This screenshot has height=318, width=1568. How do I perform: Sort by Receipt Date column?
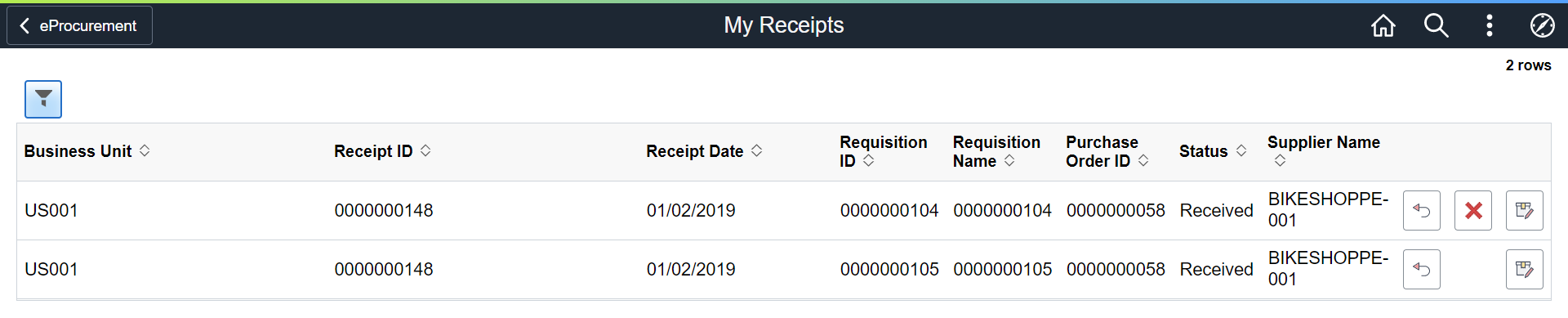point(704,151)
